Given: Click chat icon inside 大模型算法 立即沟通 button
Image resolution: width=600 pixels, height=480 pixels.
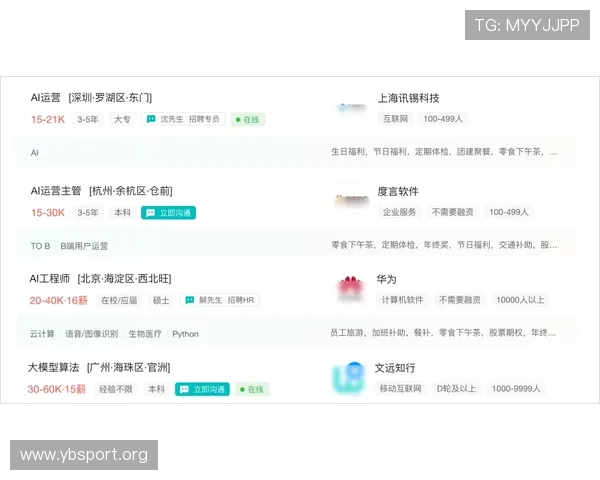Looking at the screenshot, I should (x=184, y=389).
